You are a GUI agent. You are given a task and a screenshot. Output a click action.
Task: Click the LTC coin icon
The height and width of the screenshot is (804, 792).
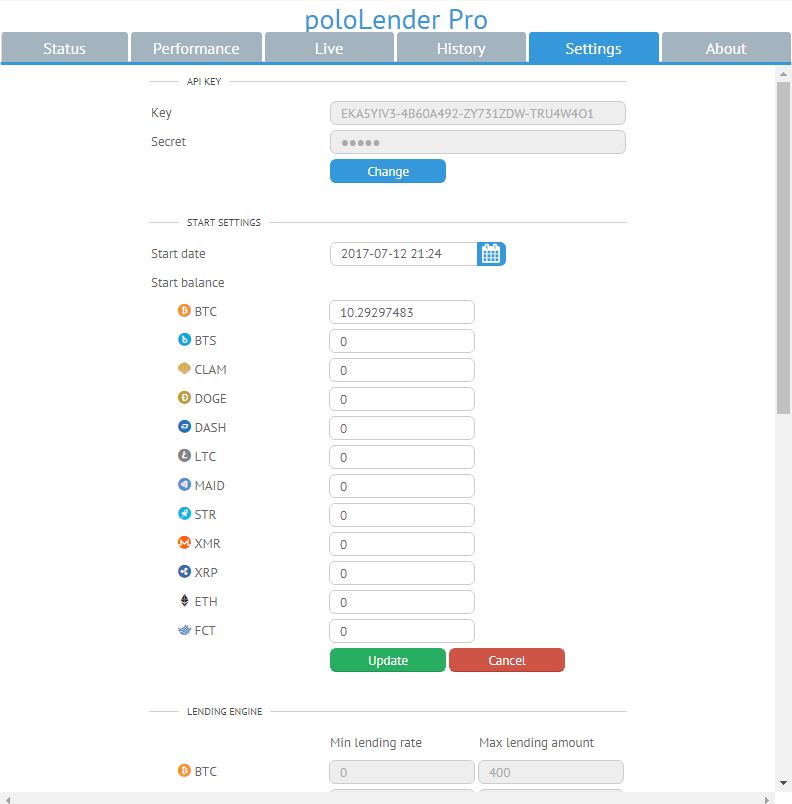point(184,455)
